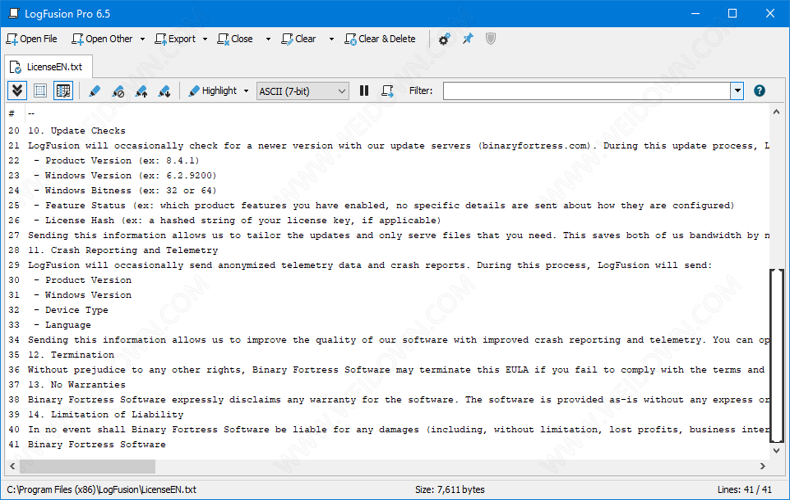Expand the Close dropdown arrow
The image size is (790, 500).
point(268,39)
